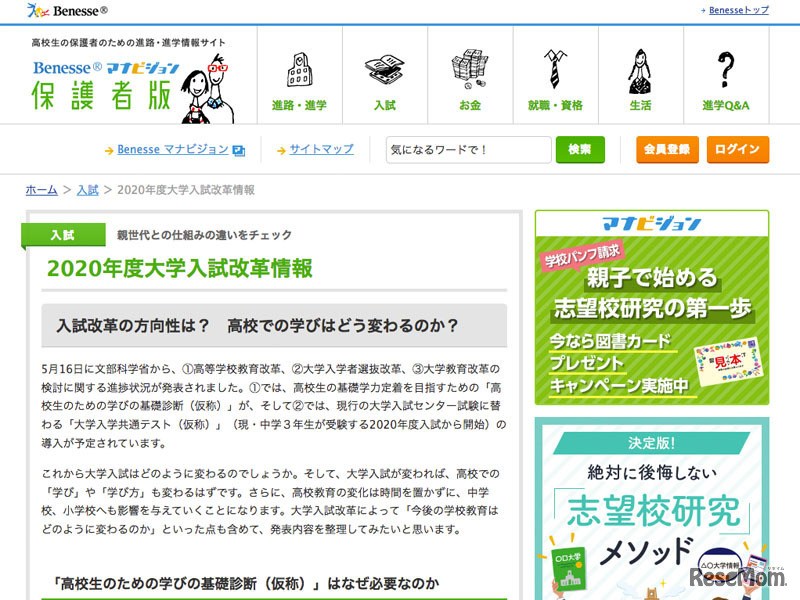This screenshot has height=600, width=800.
Task: Open the お金 money section icon
Action: coord(469,70)
